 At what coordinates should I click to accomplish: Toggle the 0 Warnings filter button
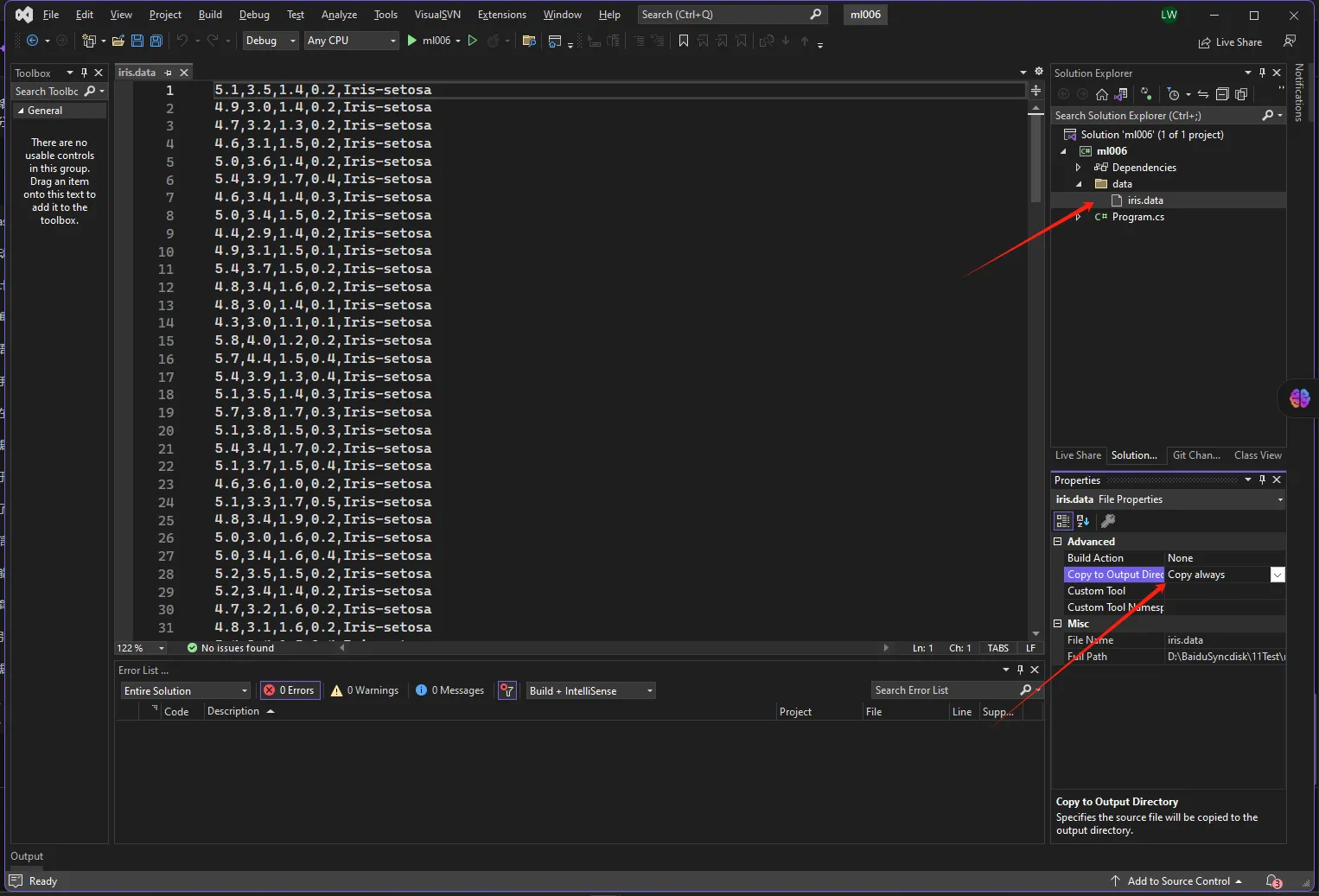click(365, 690)
